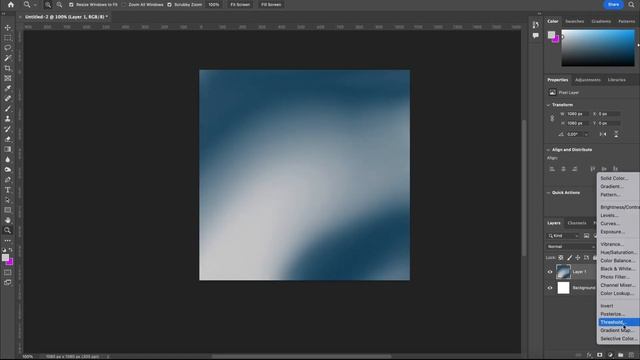
Task: Open the Normal blend mode dropdown
Action: 571,247
